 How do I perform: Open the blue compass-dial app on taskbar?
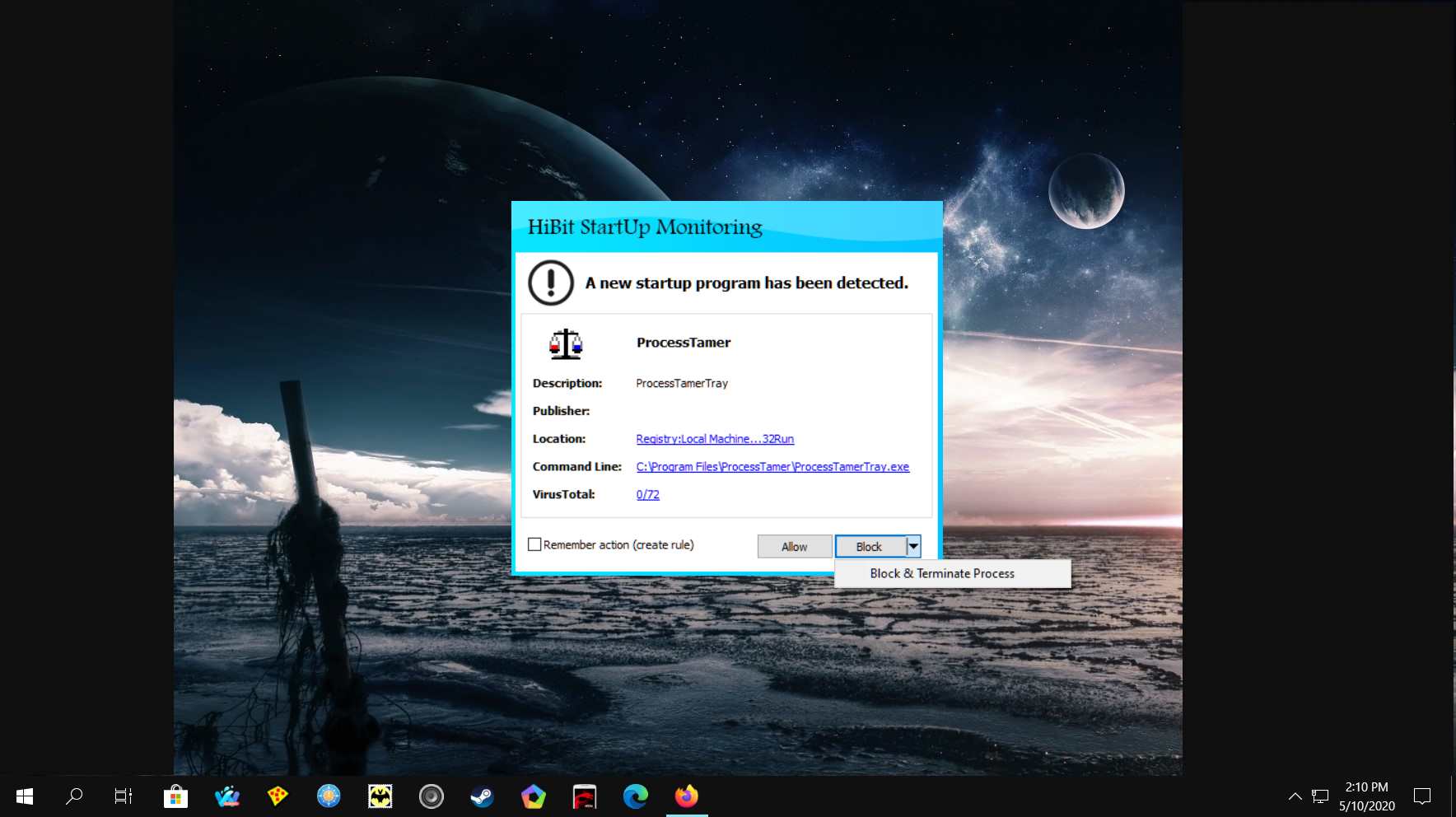329,796
